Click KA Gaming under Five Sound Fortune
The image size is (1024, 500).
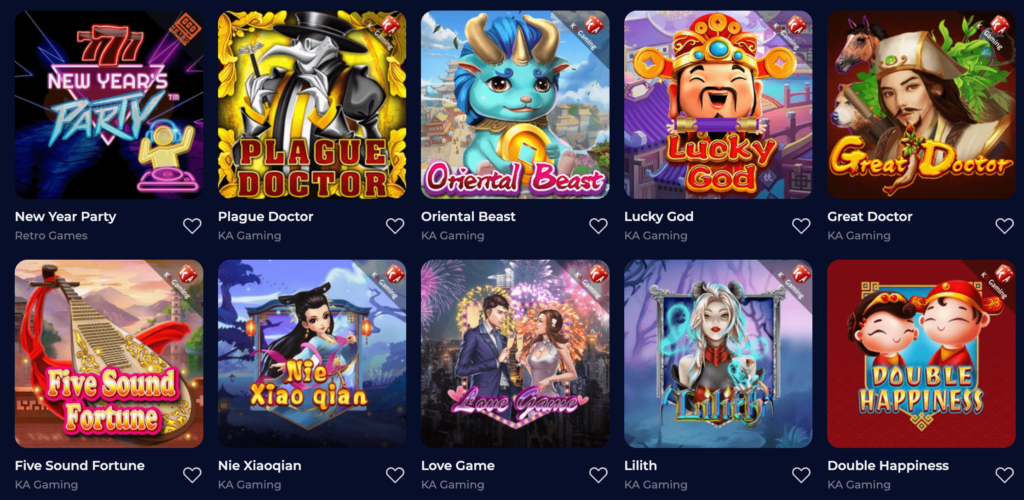pyautogui.click(x=46, y=485)
